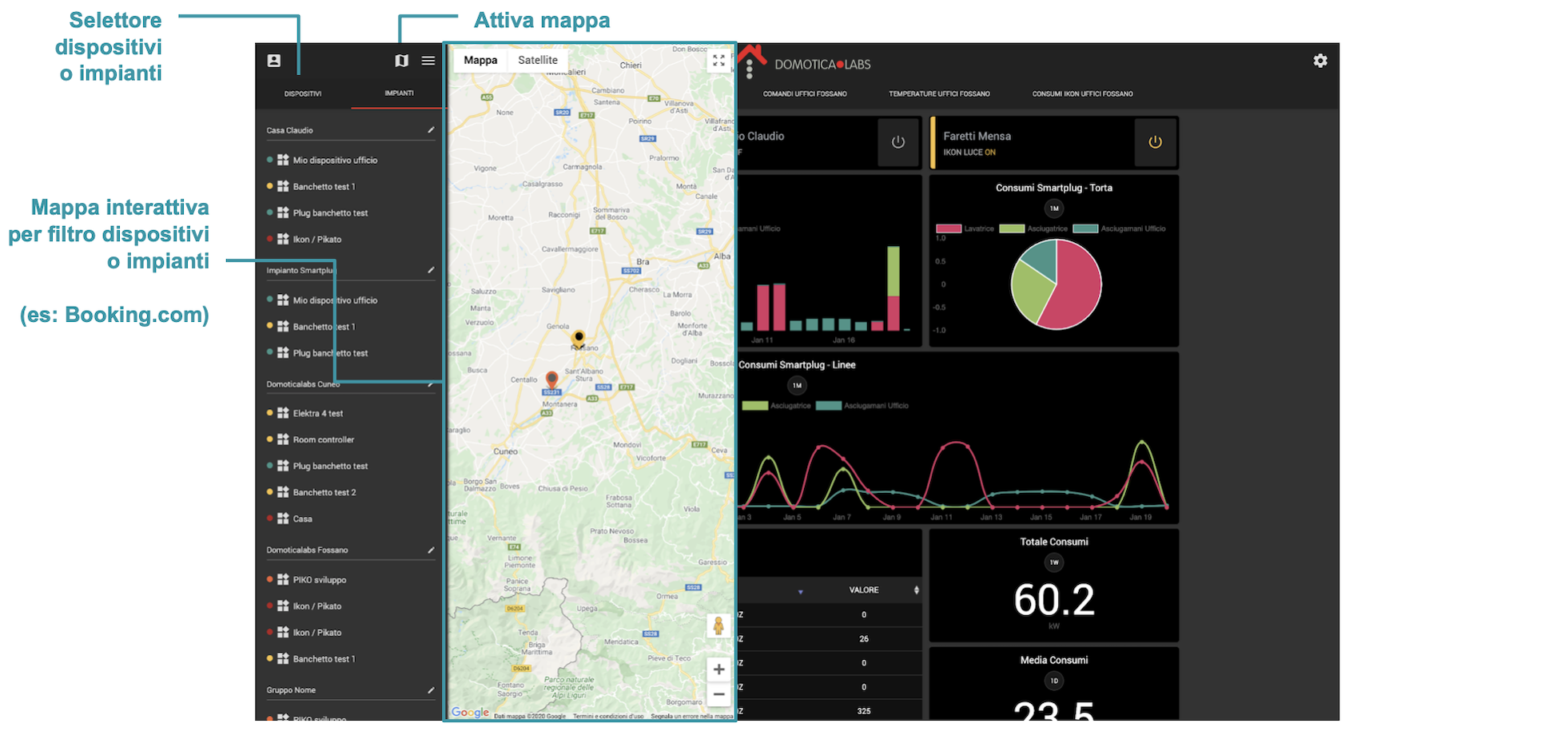
Task: Open COMANDI UFFICI FOSSANO tab
Action: (805, 93)
